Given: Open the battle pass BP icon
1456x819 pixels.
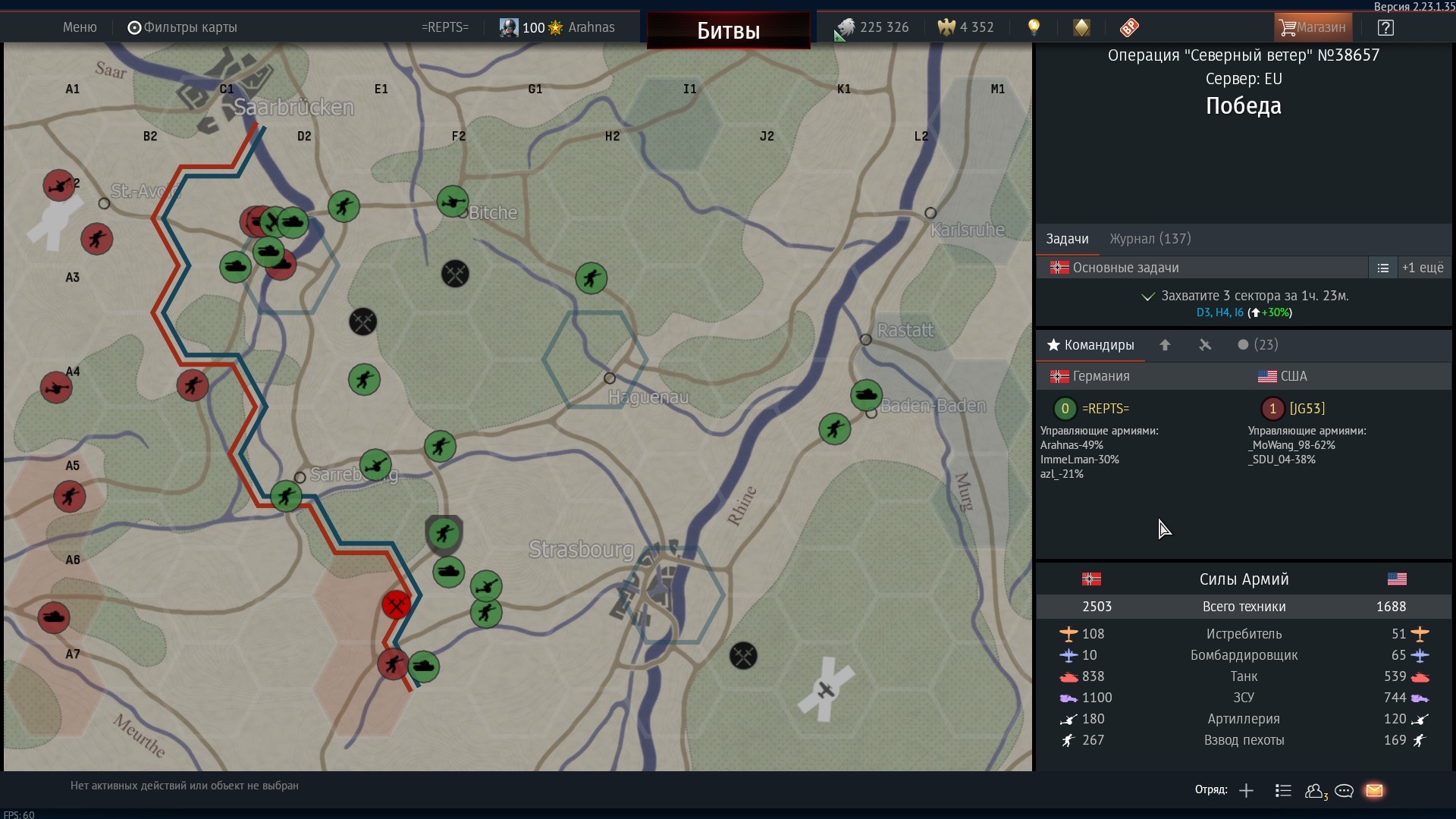Looking at the screenshot, I should 1129,27.
